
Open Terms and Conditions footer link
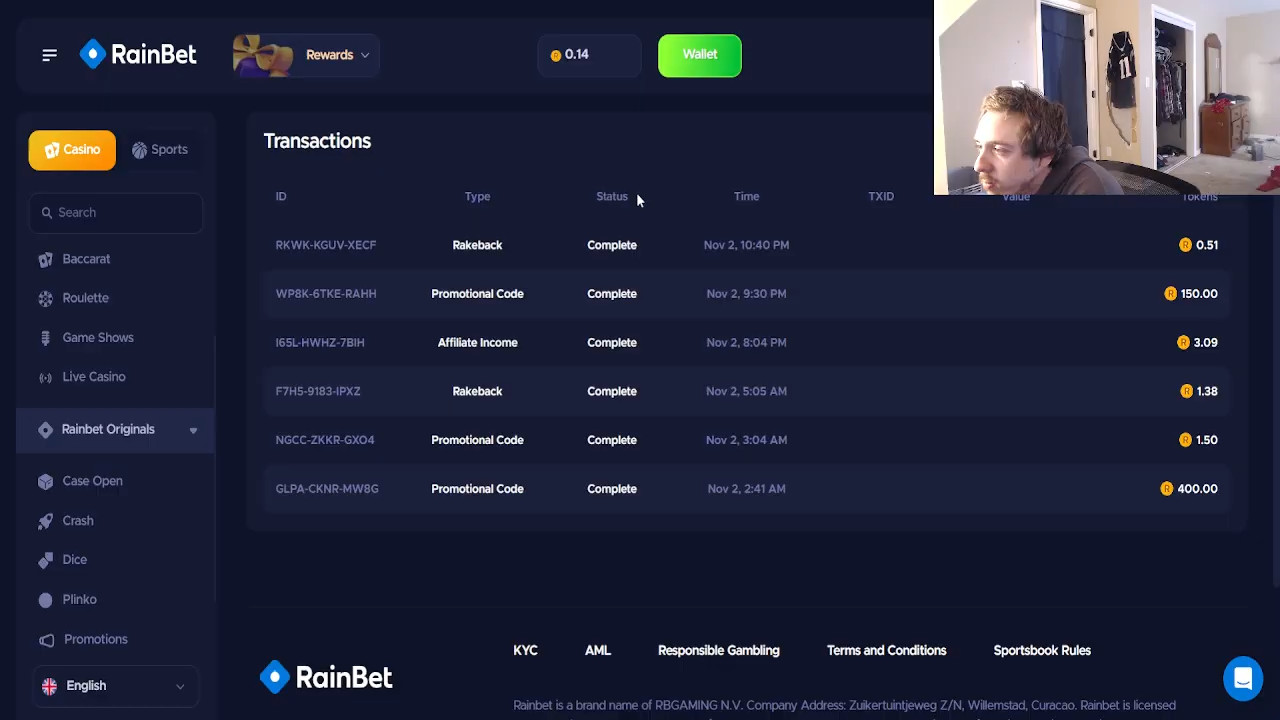point(886,651)
